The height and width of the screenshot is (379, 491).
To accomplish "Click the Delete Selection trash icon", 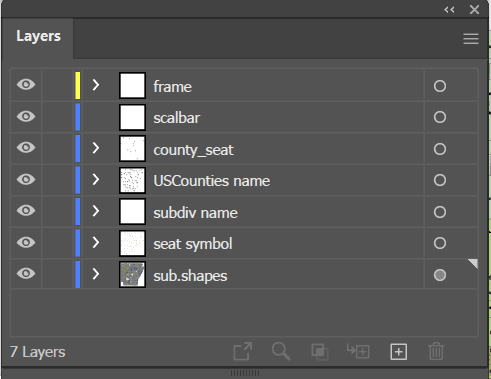I will click(436, 351).
